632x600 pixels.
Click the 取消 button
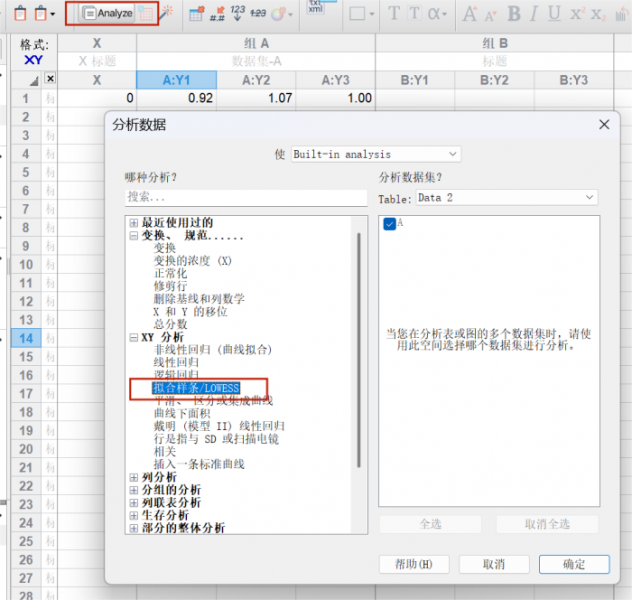pyautogui.click(x=492, y=564)
